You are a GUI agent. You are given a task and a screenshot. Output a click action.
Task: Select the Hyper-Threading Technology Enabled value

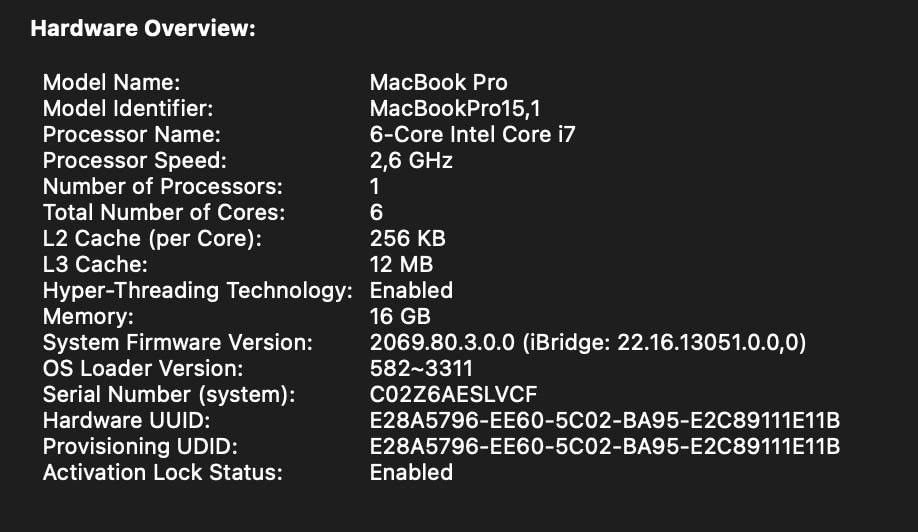(x=411, y=291)
